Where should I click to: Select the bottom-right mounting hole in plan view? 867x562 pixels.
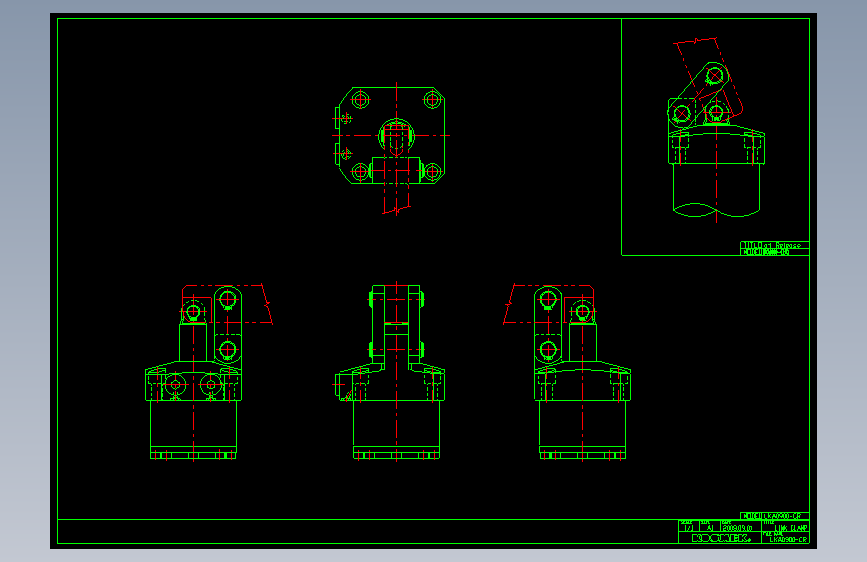tap(432, 172)
